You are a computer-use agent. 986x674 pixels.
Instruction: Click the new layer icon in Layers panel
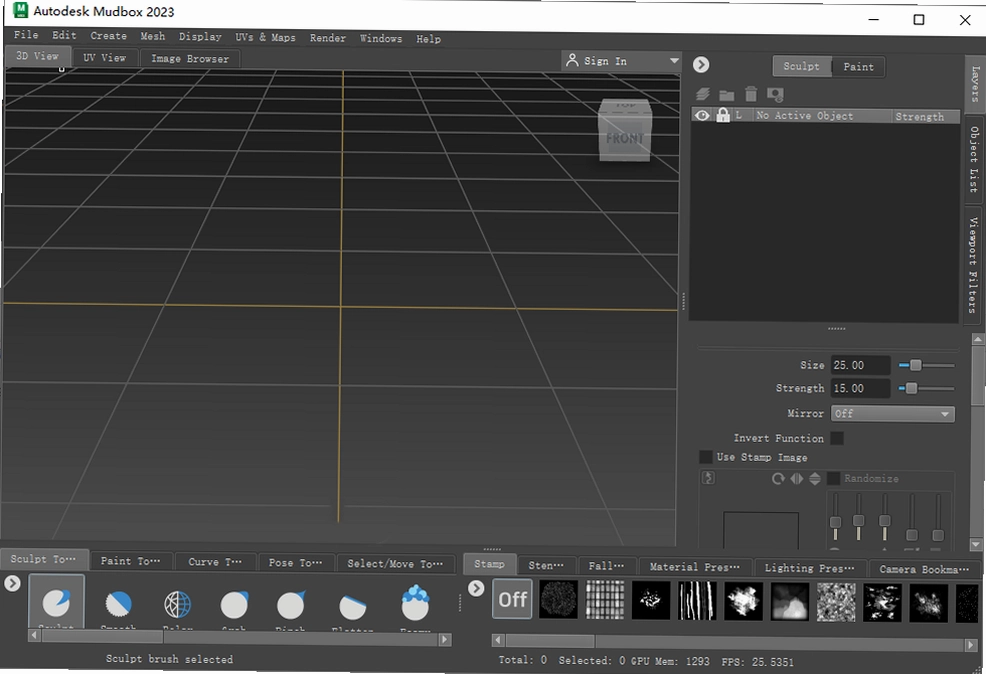point(703,94)
